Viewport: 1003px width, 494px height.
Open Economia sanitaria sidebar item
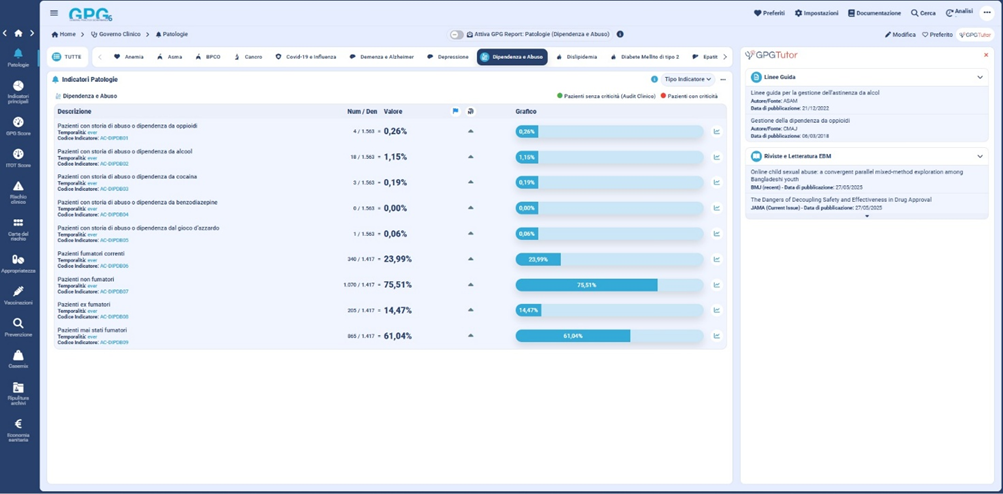[x=18, y=427]
